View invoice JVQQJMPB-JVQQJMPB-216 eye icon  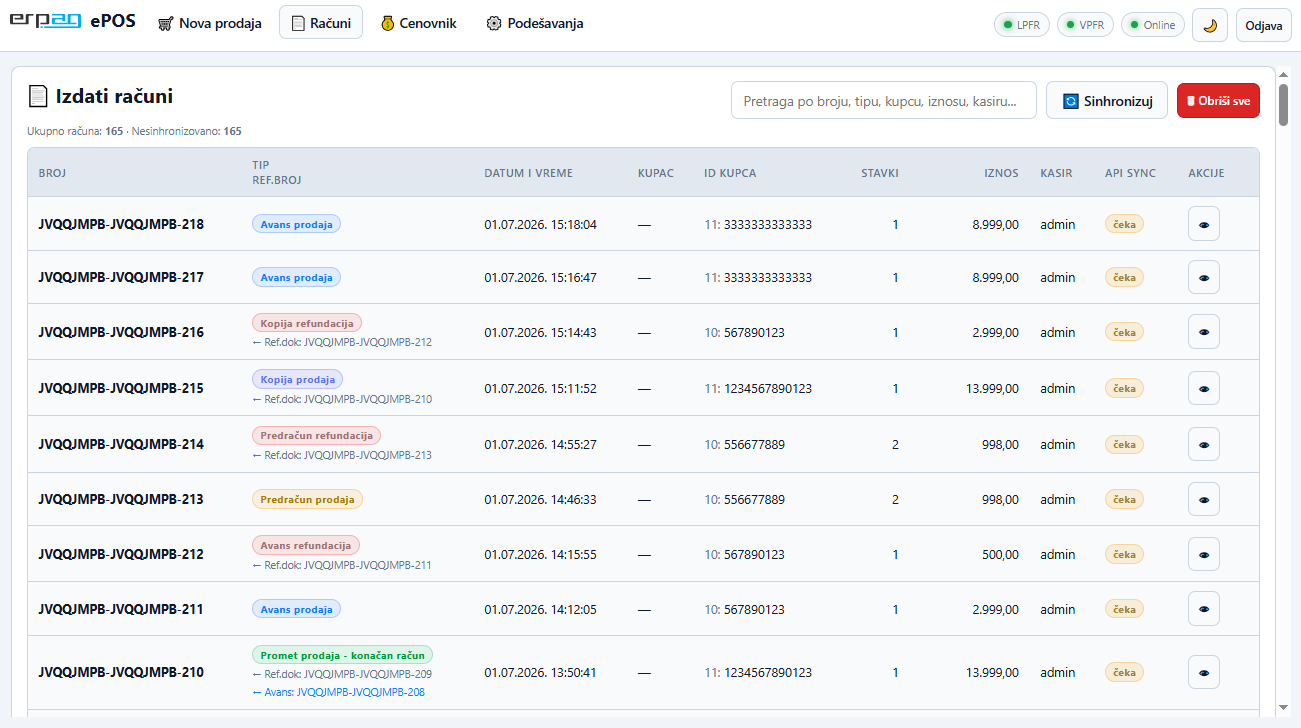1203,331
